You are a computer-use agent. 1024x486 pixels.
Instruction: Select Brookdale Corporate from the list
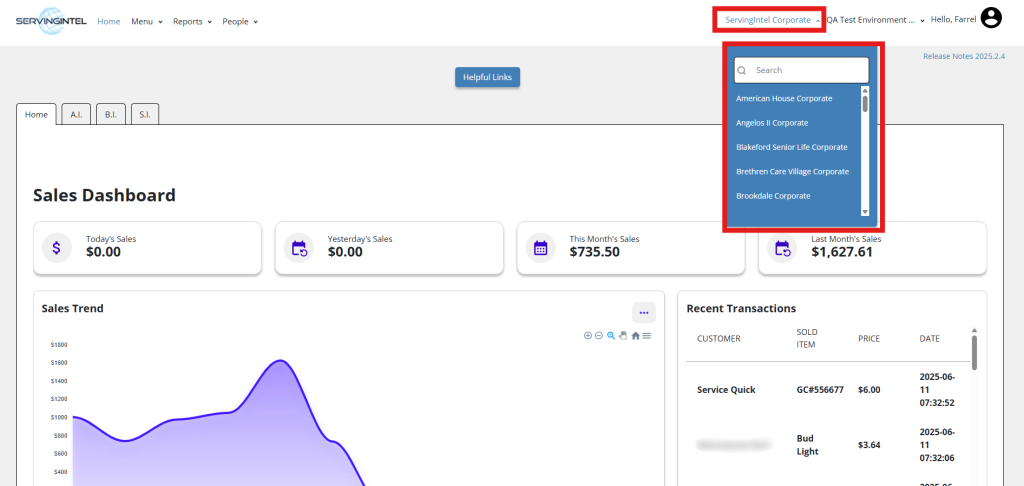[773, 196]
